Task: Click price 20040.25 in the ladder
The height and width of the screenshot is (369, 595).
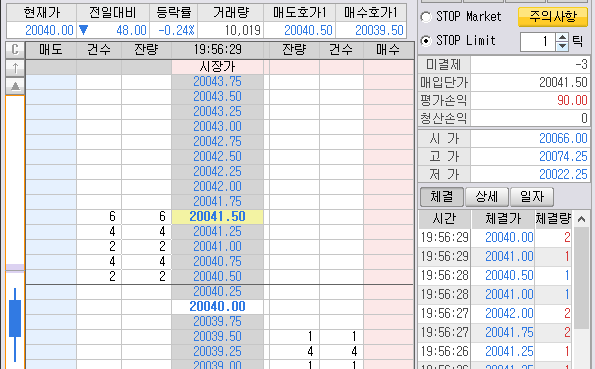Action: coord(217,292)
